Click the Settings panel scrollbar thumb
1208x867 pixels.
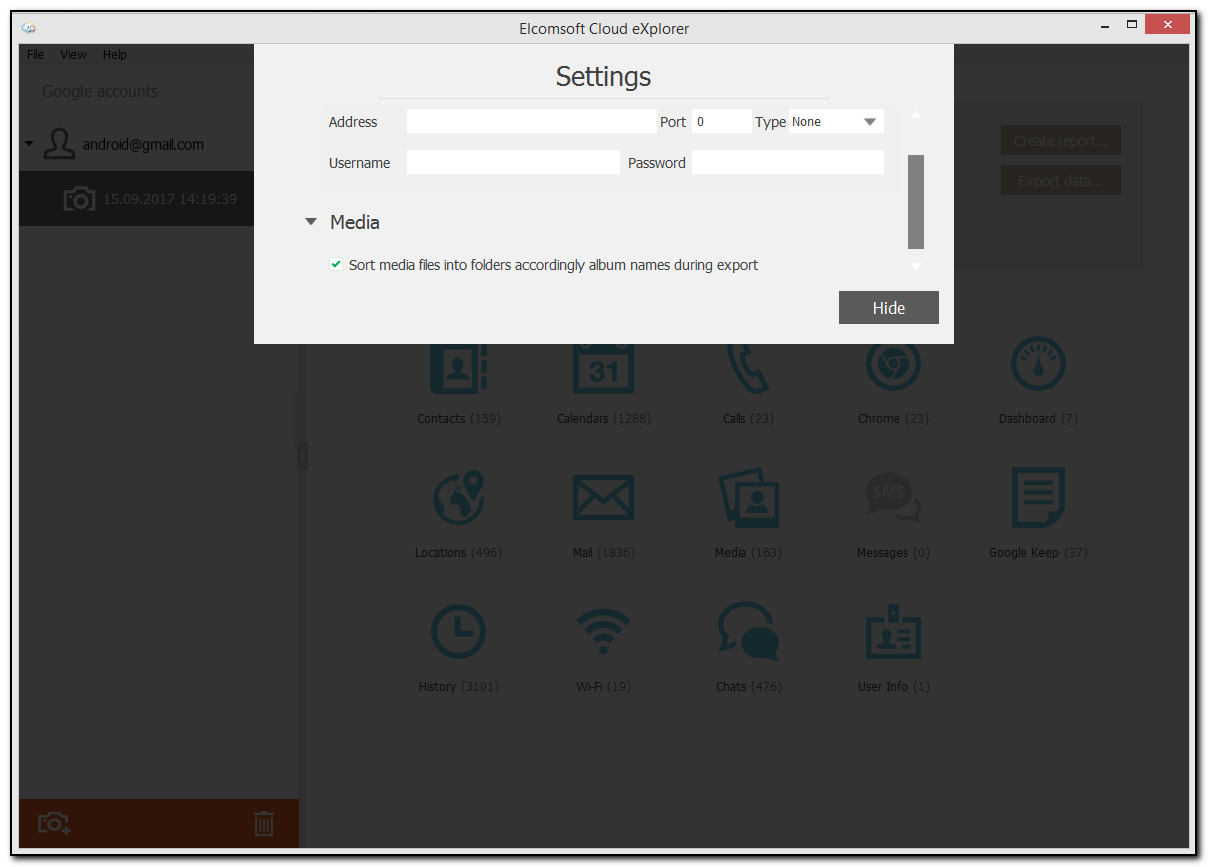915,201
